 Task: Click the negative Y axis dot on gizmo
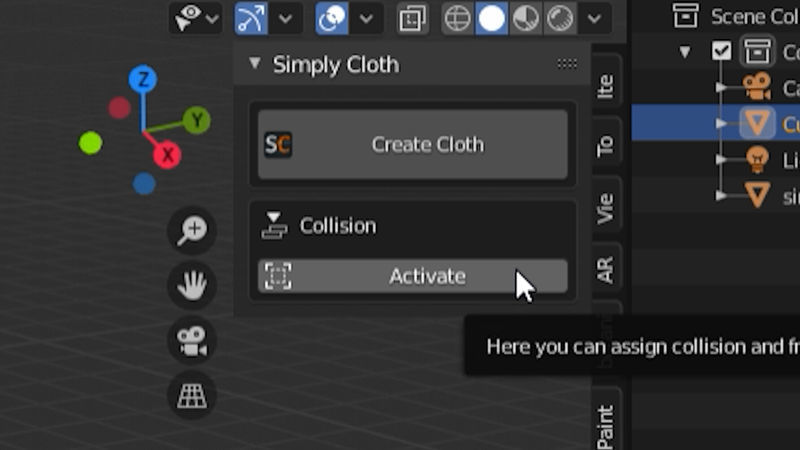(90, 143)
